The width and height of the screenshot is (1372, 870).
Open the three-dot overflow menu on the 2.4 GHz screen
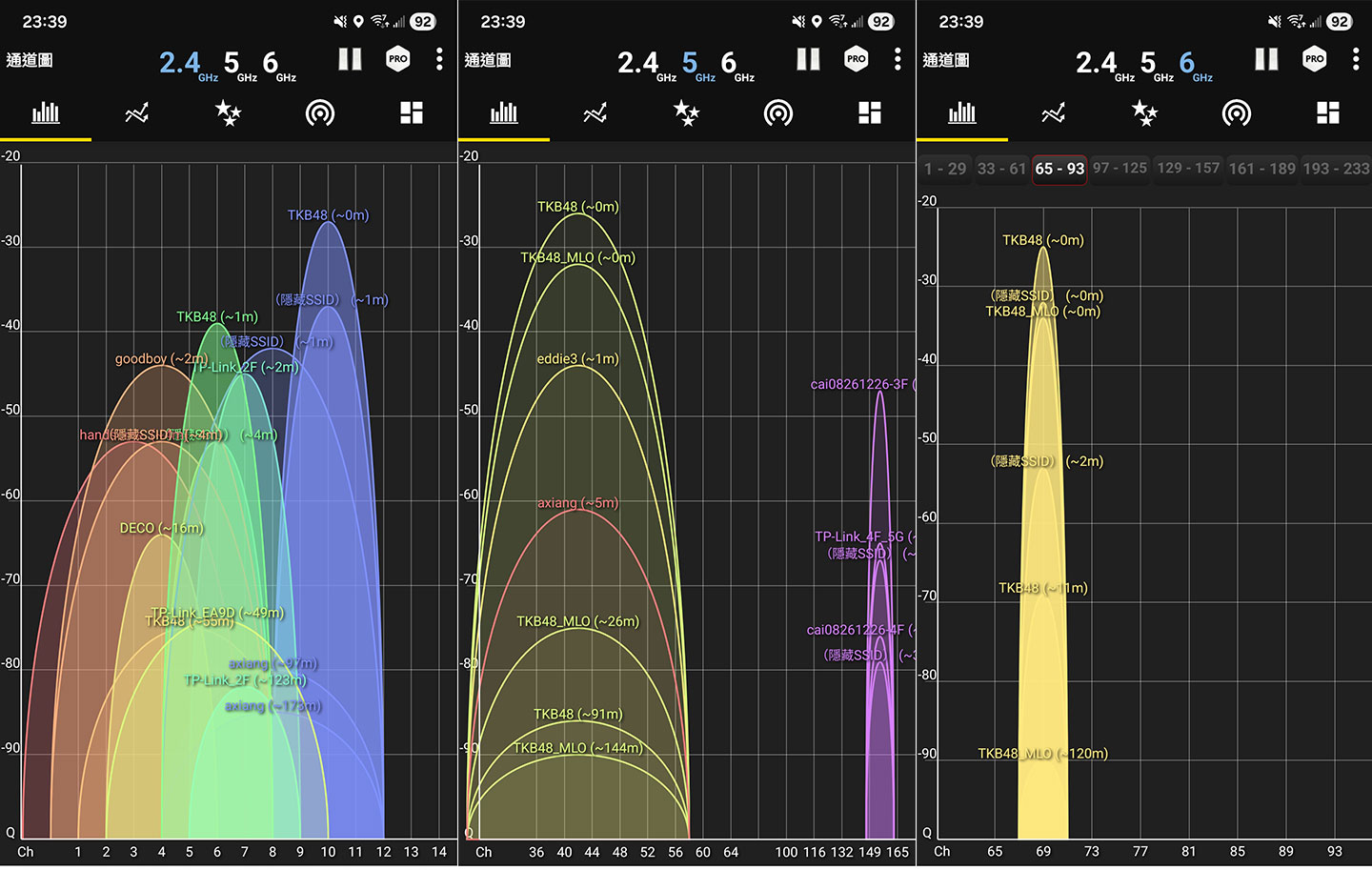click(x=439, y=59)
